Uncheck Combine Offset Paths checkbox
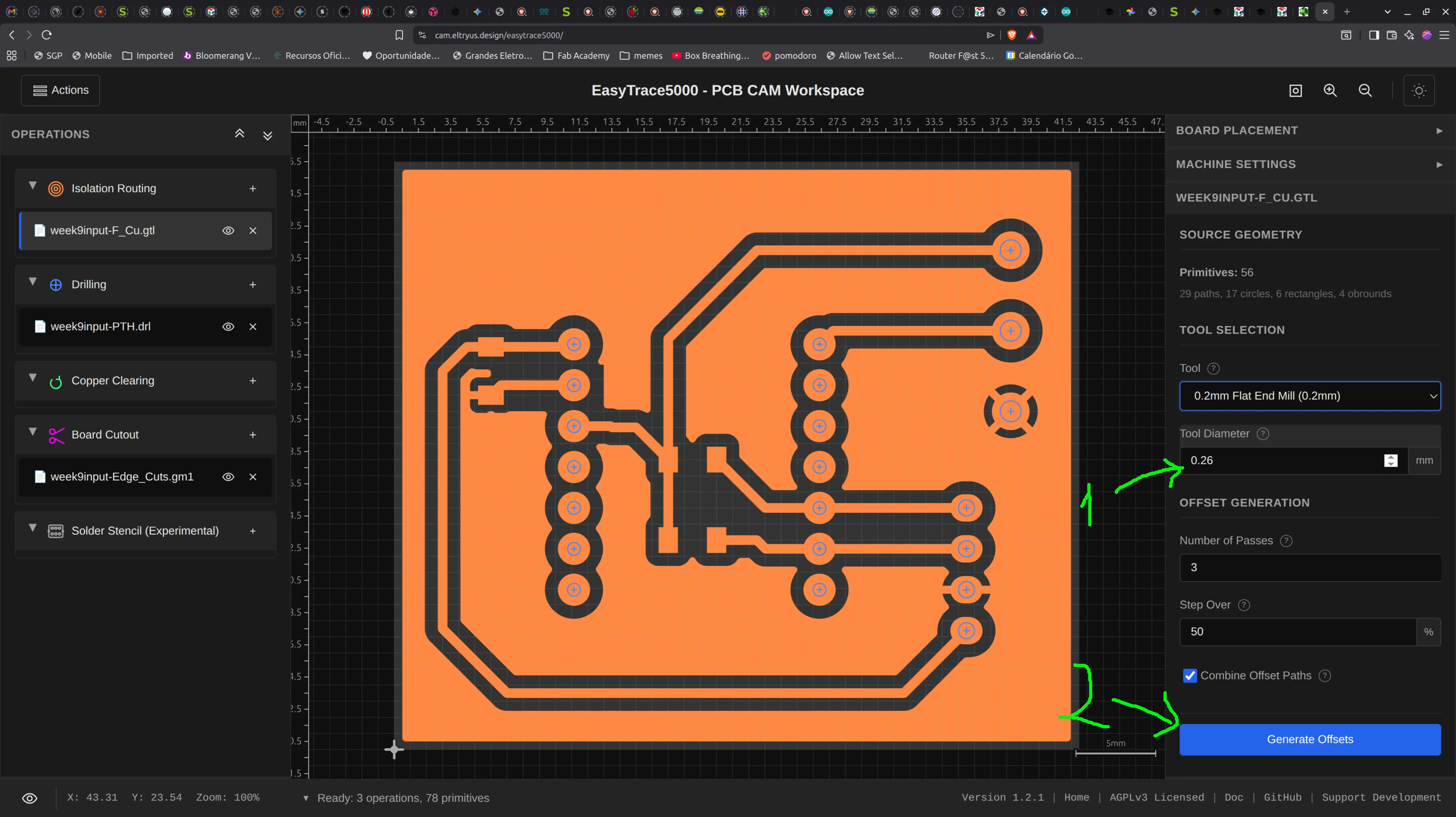1456x817 pixels. 1190,676
